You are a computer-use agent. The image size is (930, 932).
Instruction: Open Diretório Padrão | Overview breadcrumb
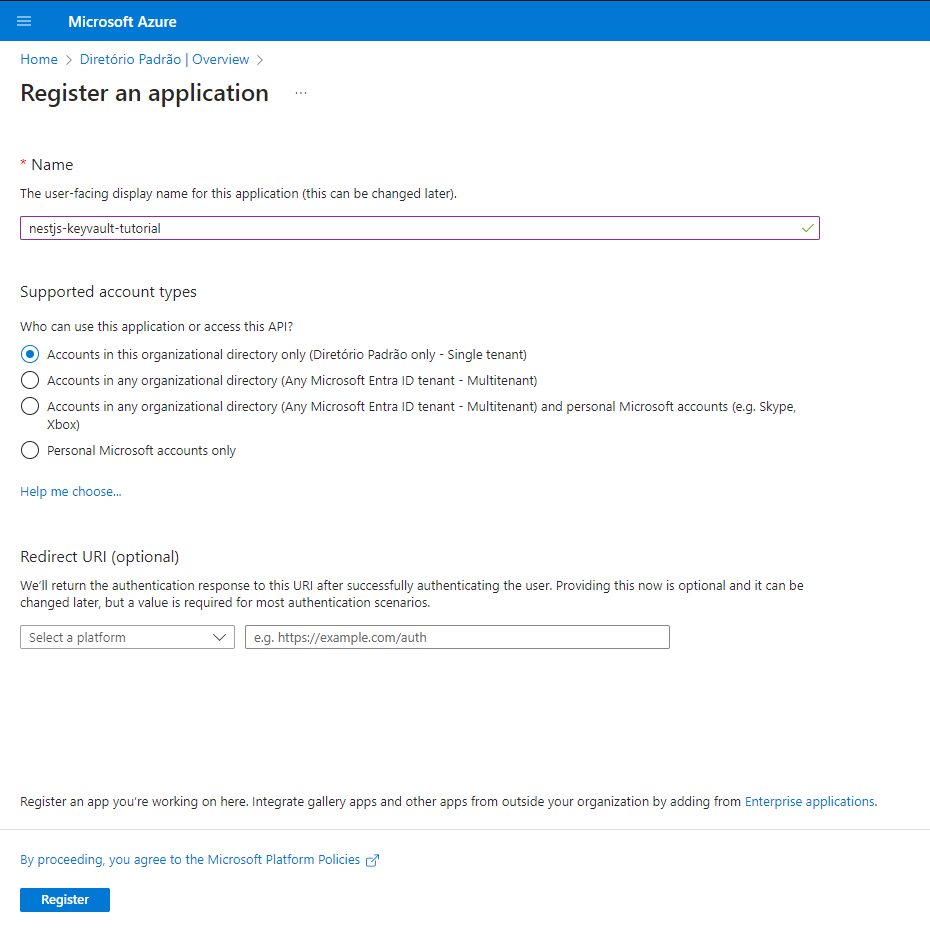click(x=165, y=59)
